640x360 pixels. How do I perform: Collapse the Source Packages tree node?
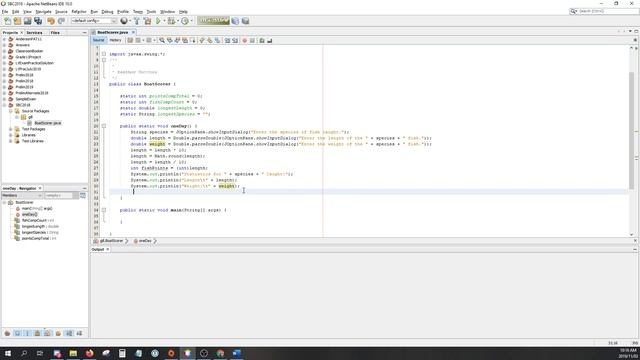11,111
